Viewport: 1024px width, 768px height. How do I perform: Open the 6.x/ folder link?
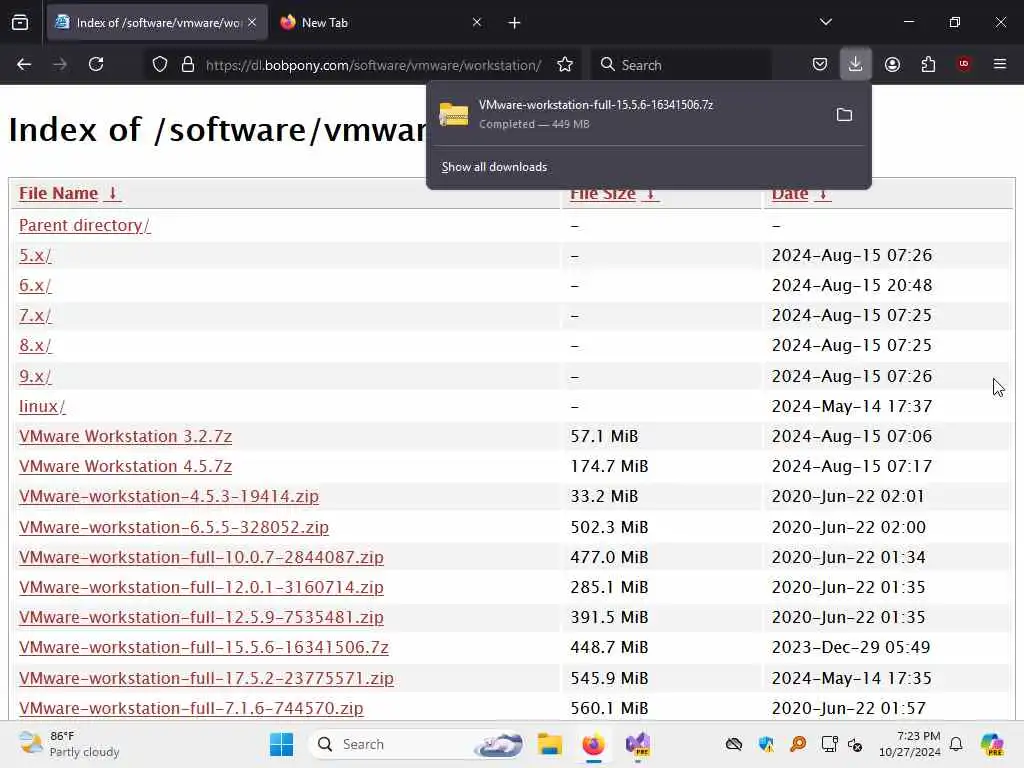pyautogui.click(x=35, y=285)
